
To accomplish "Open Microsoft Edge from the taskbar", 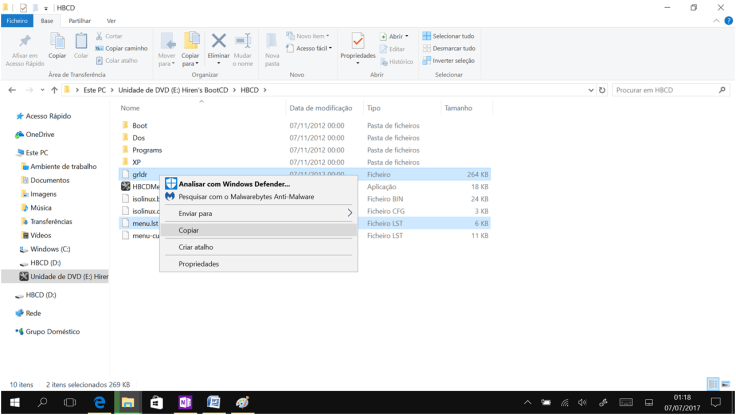I will 99,402.
